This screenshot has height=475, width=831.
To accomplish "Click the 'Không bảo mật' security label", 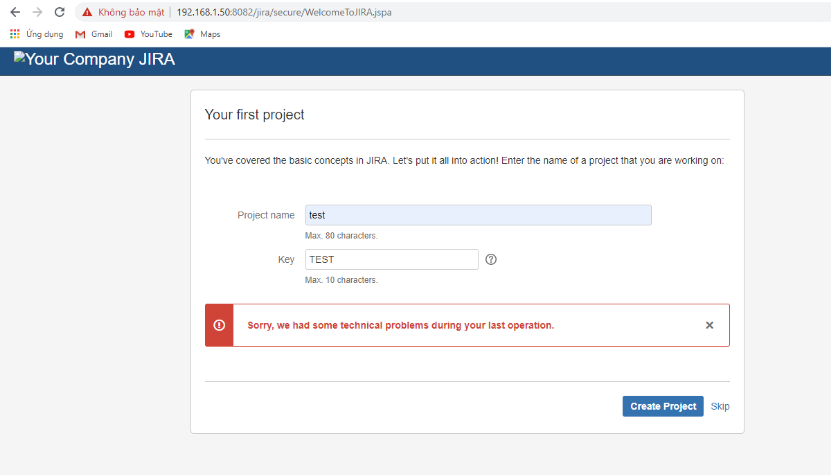I will pyautogui.click(x=131, y=12).
